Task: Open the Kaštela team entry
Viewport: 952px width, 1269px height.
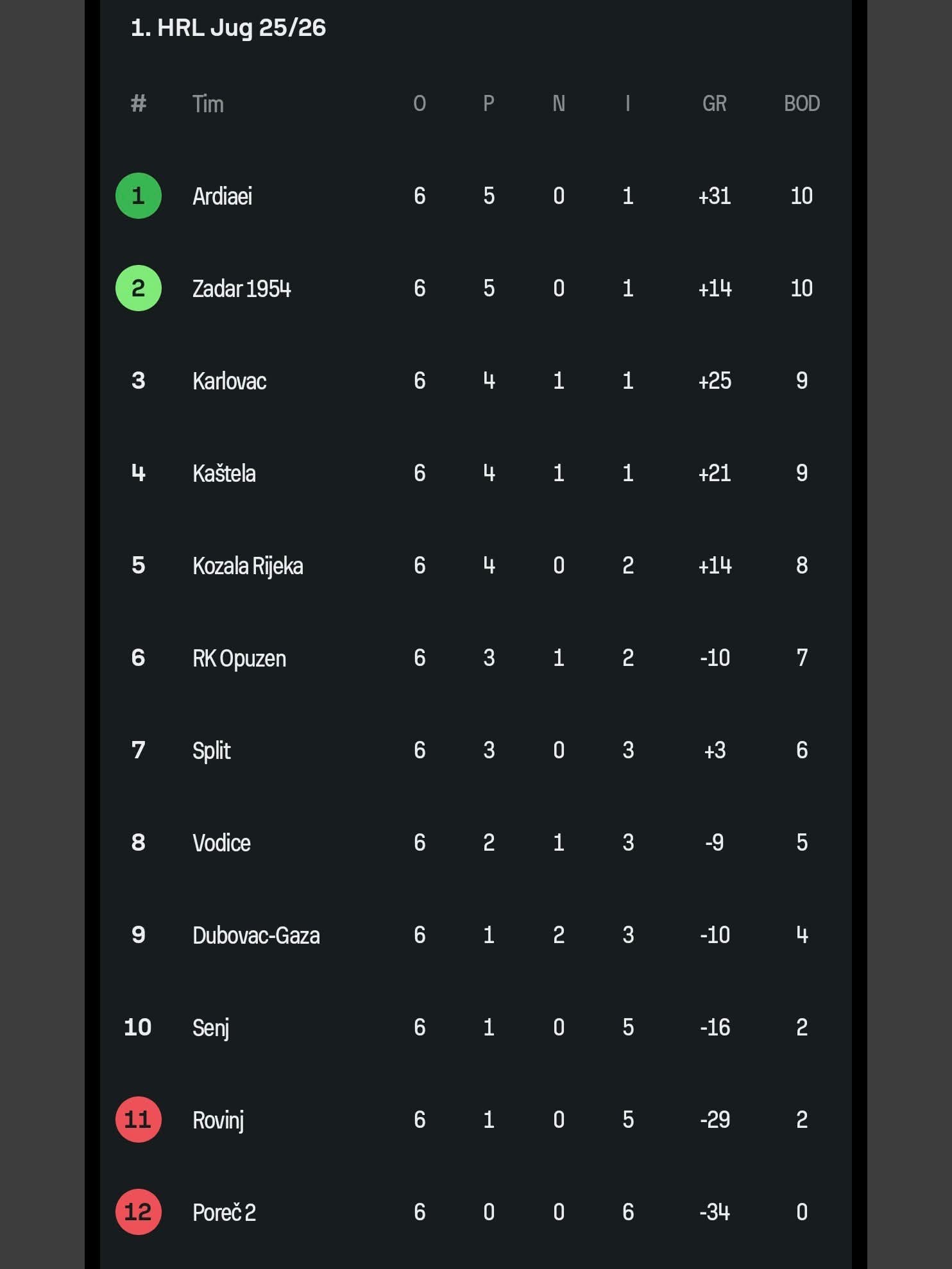Action: (x=224, y=473)
